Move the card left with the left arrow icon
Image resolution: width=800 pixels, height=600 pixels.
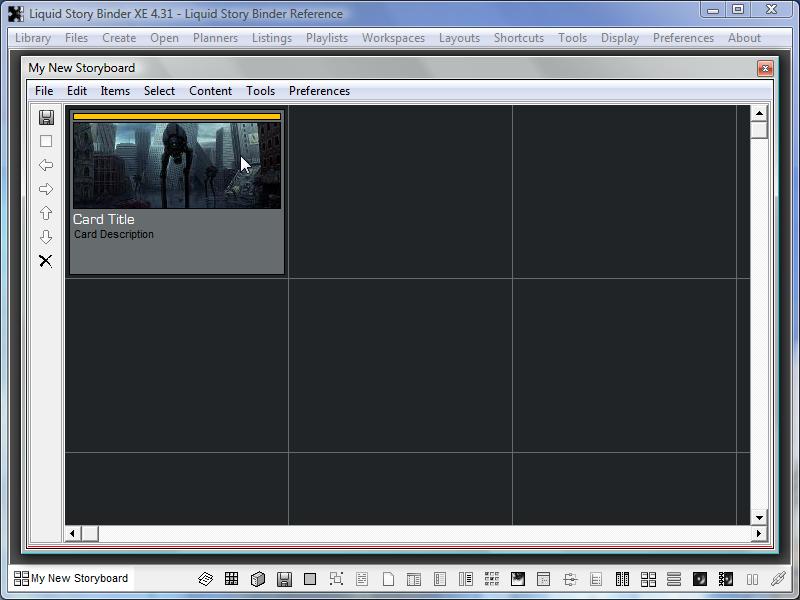pos(46,165)
